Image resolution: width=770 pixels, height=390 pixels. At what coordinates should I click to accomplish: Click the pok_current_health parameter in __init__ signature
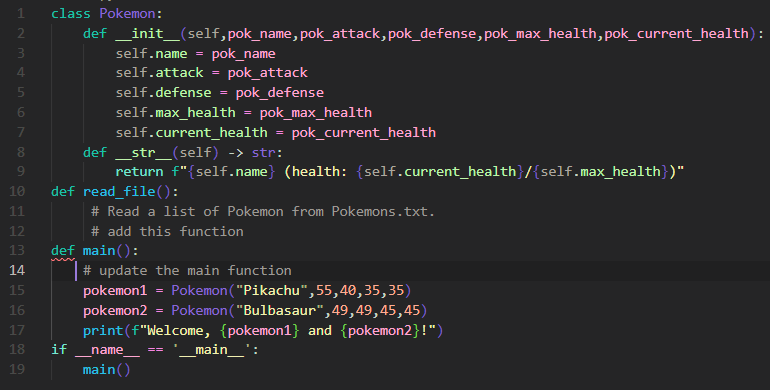click(x=676, y=33)
